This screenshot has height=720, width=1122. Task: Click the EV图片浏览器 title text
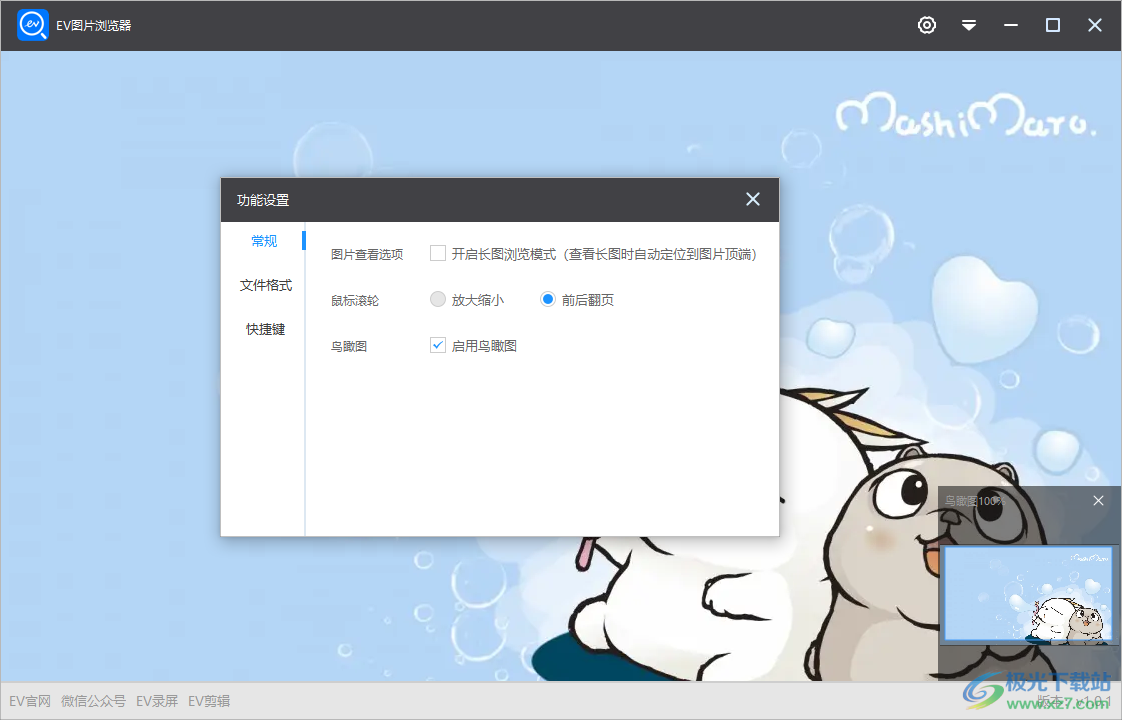point(94,25)
